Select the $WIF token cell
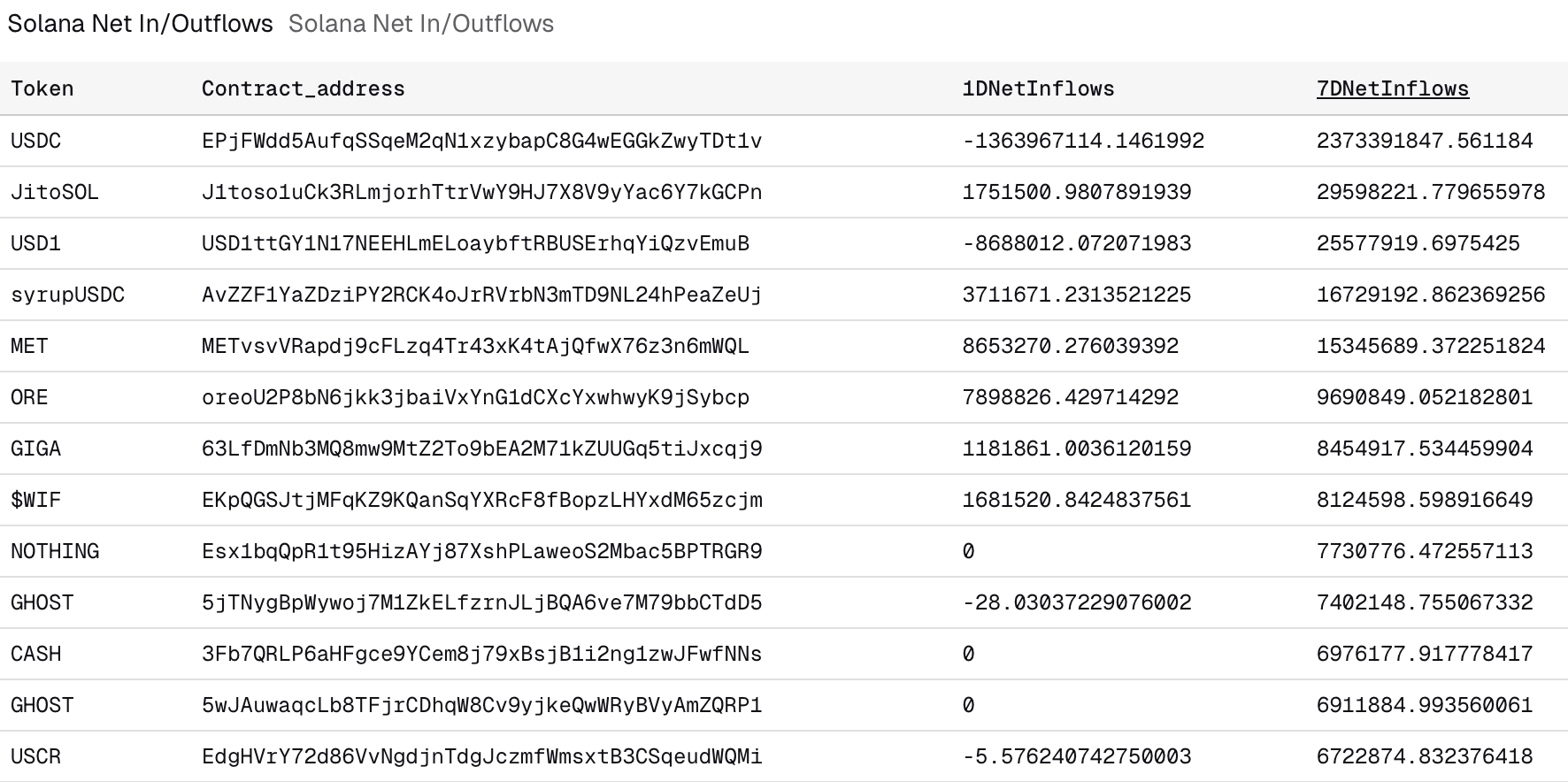This screenshot has width=1568, height=782. click(35, 500)
